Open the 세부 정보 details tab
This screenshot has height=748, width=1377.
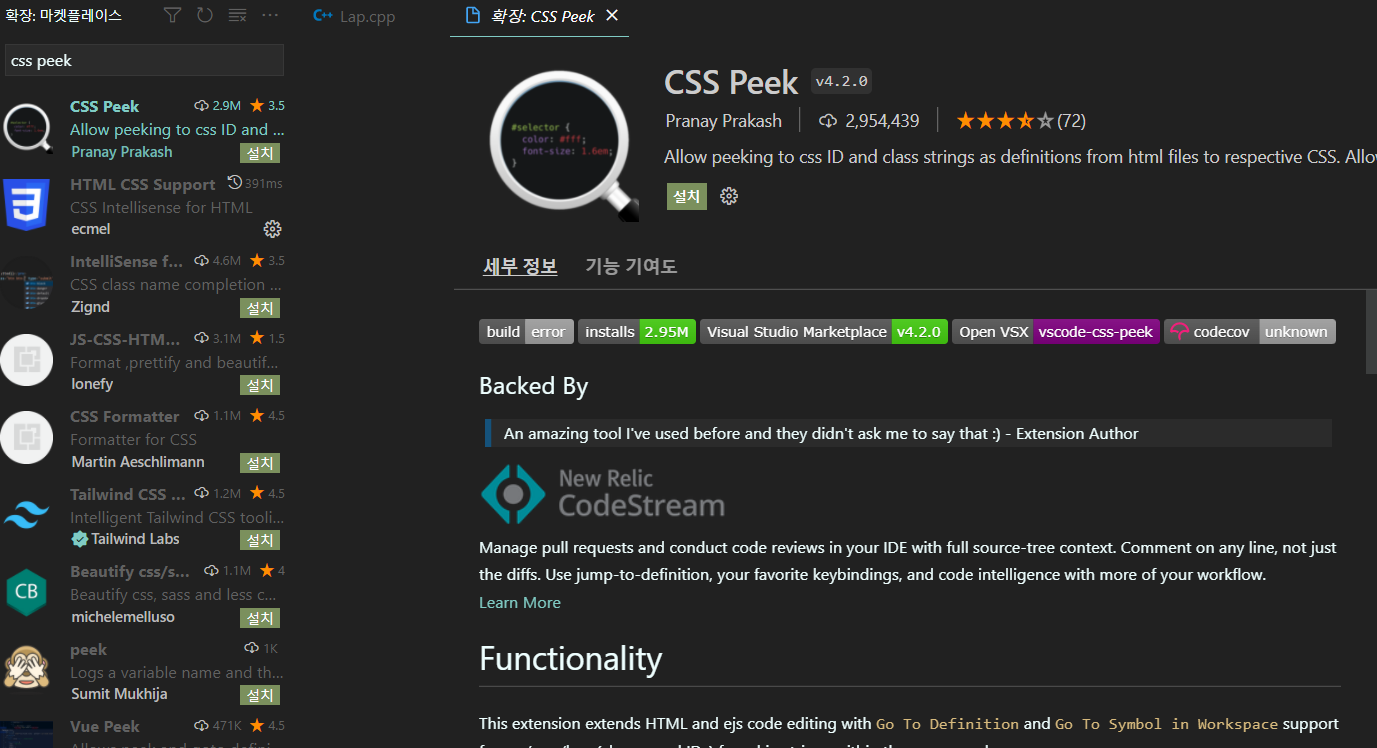pyautogui.click(x=520, y=266)
